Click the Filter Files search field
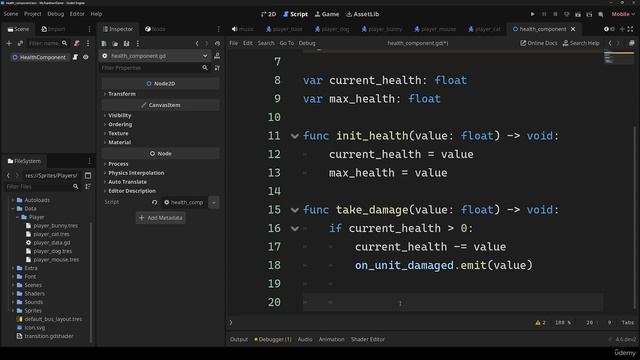This screenshot has height=360, width=640. tap(42, 187)
